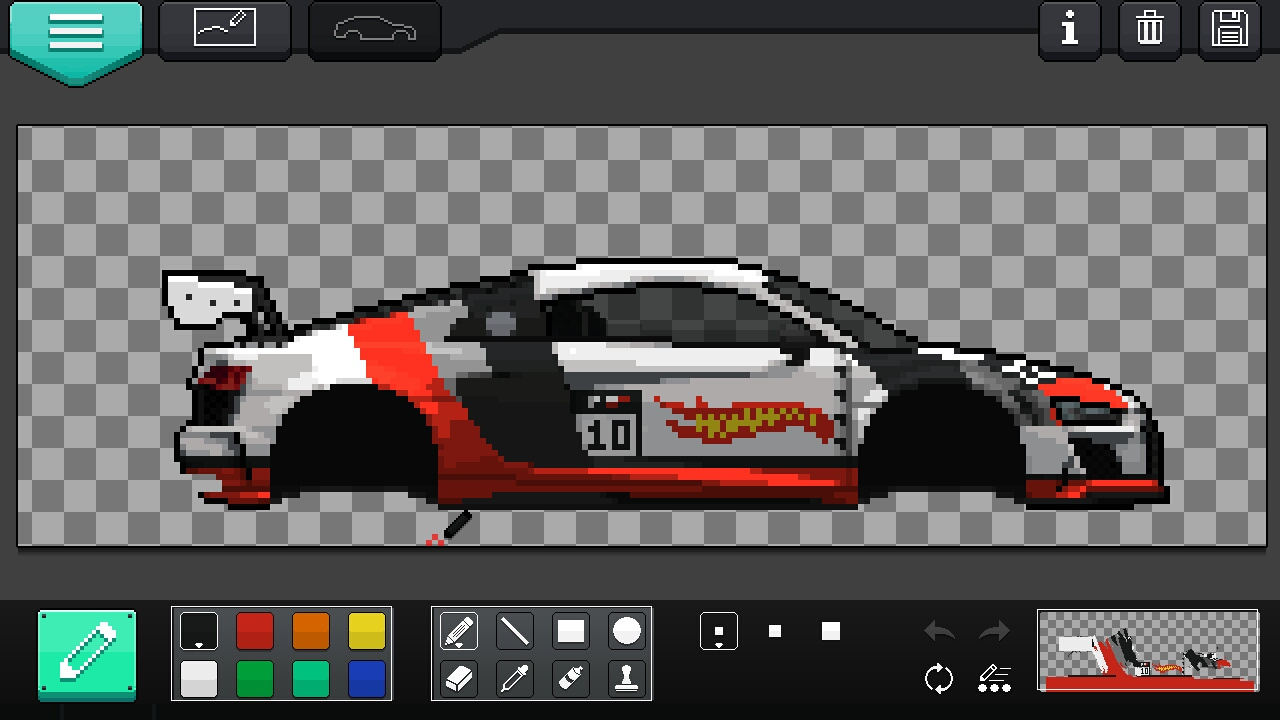Select the rectangle shape tool
Screen dimensions: 1280x720
coord(571,631)
